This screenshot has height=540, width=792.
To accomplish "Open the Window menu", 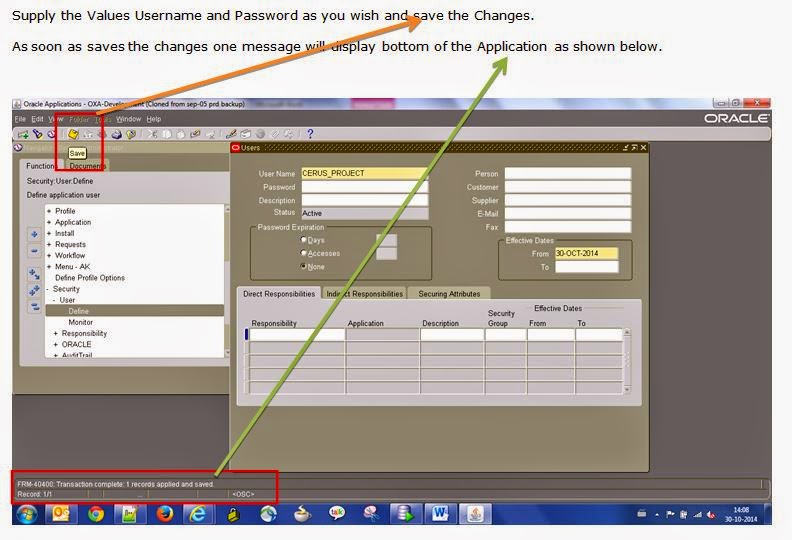I will [128, 119].
